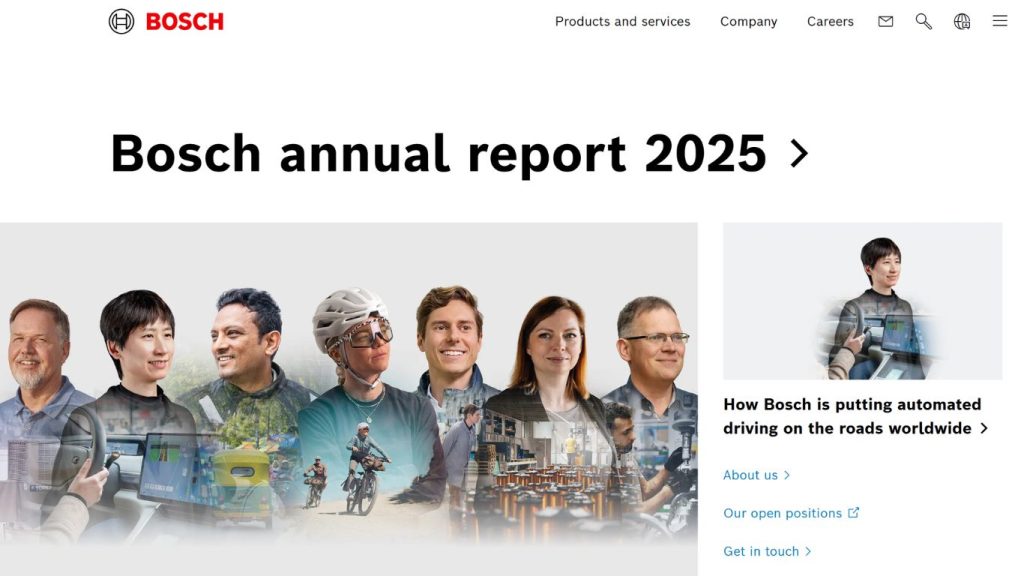
Task: Click the red BOSCH wordmark
Action: click(185, 22)
